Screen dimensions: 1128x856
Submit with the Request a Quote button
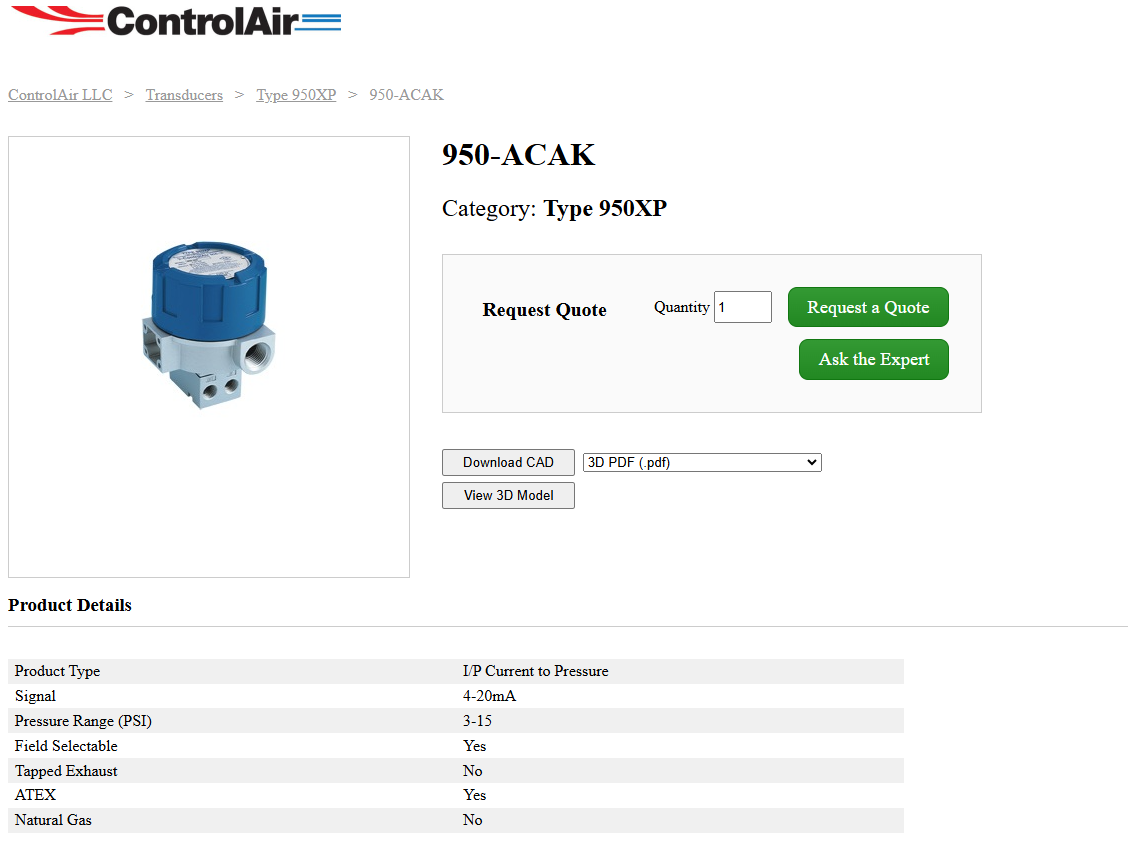pyautogui.click(x=868, y=307)
